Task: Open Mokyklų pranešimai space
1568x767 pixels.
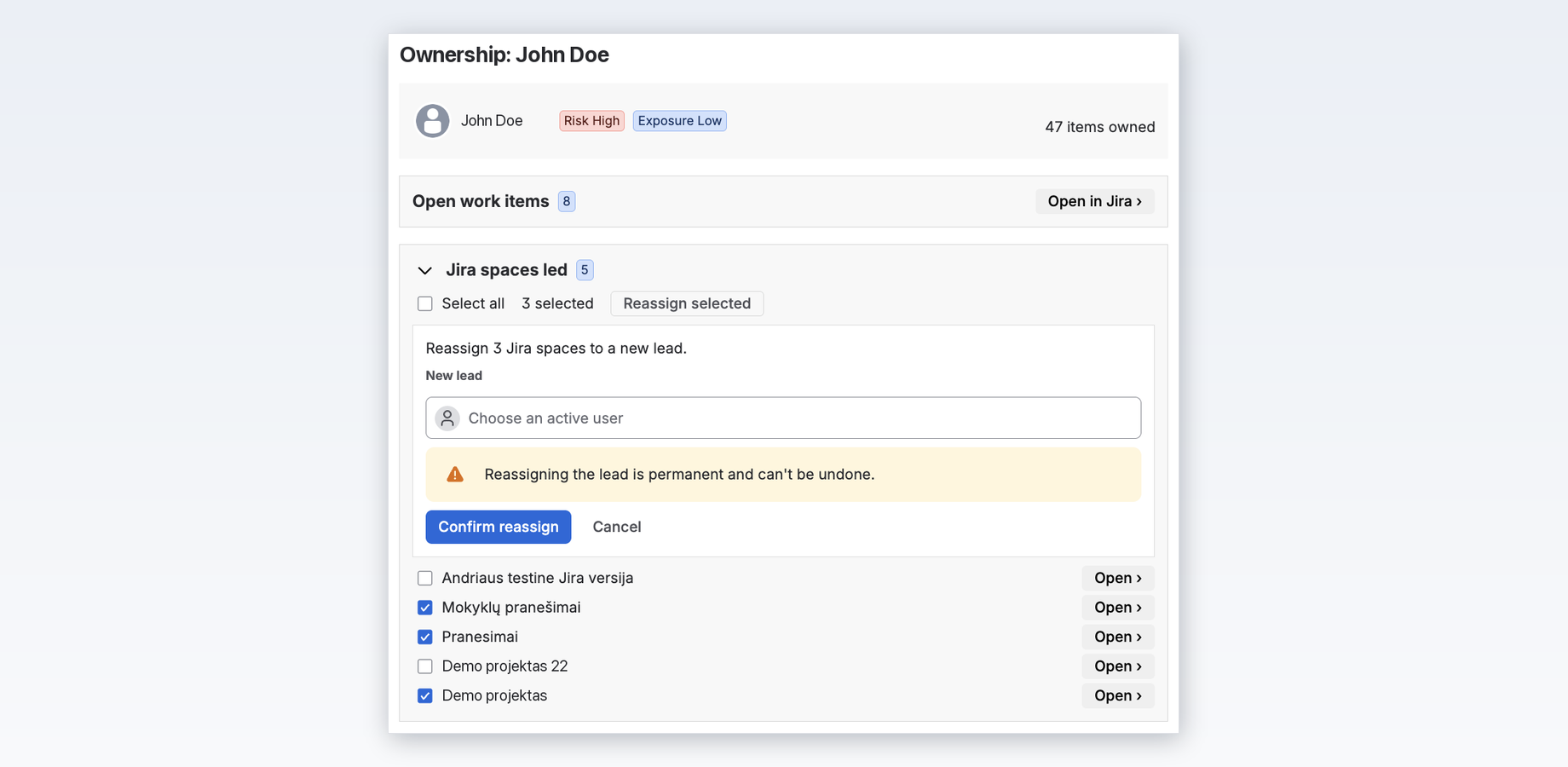Action: [x=1118, y=608]
